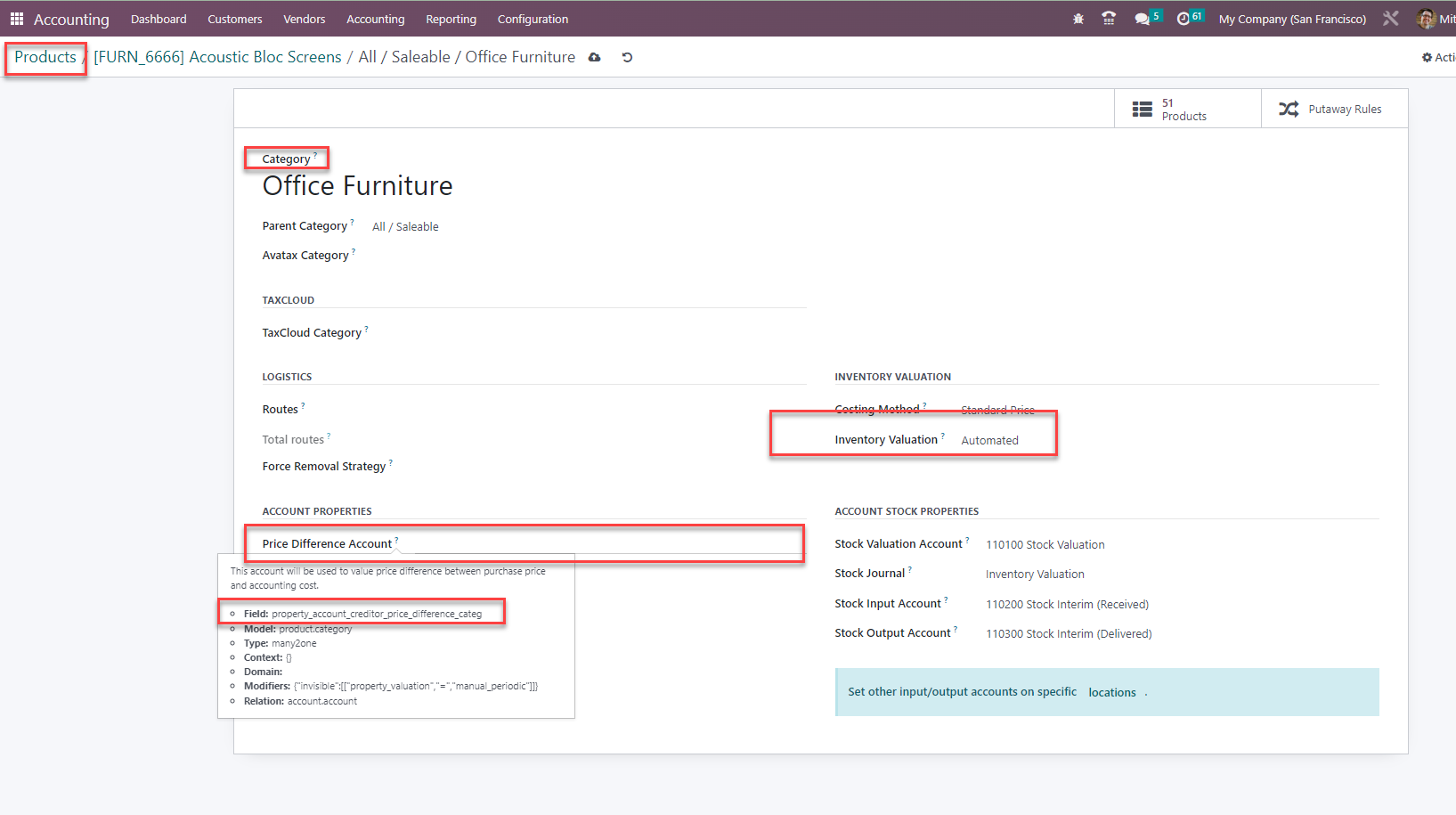This screenshot has width=1456, height=815.
Task: Click the INVENTORY VALUATION section heading
Action: point(892,377)
